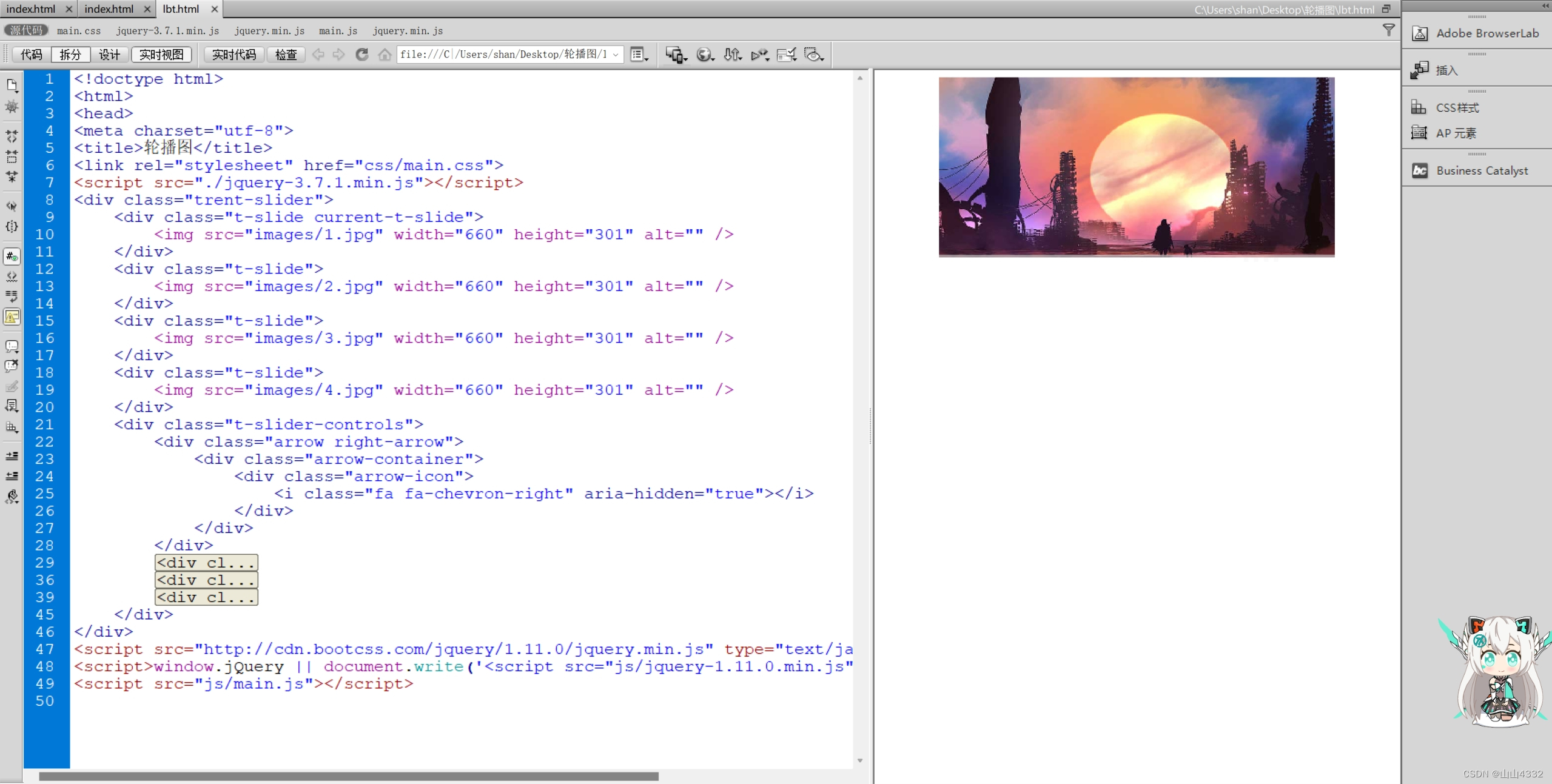
Task: Open preview in browser dropdown
Action: 705,55
